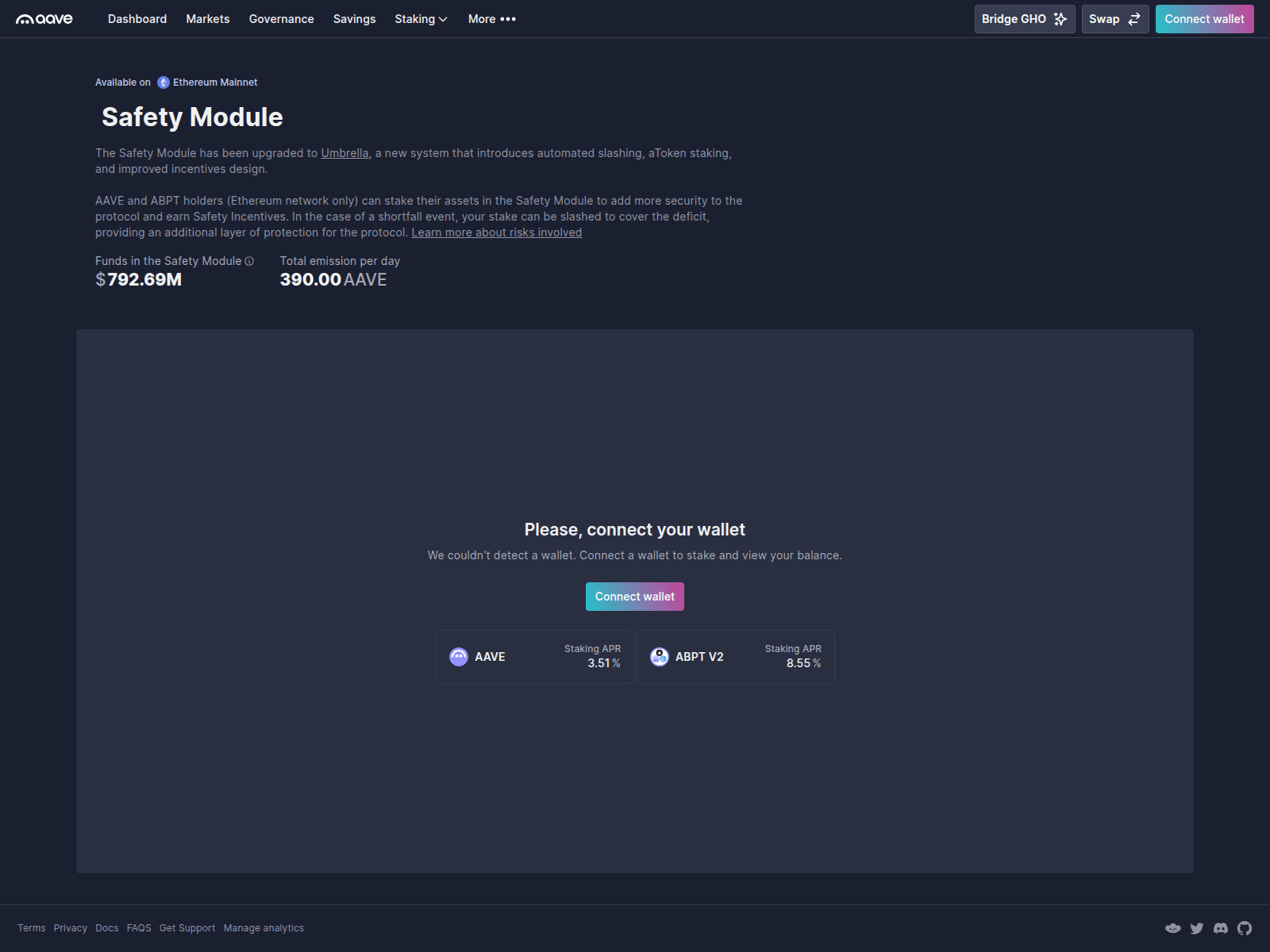Viewport: 1270px width, 952px height.
Task: Select the AAVE staking APR 3.51% value
Action: pos(604,663)
